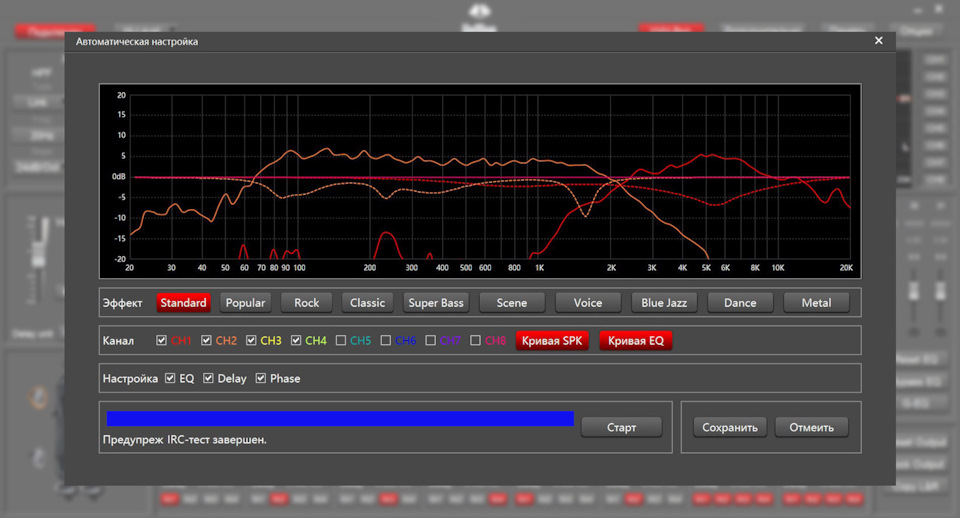Click the frequency response graph area
The image size is (960, 518).
[480, 181]
